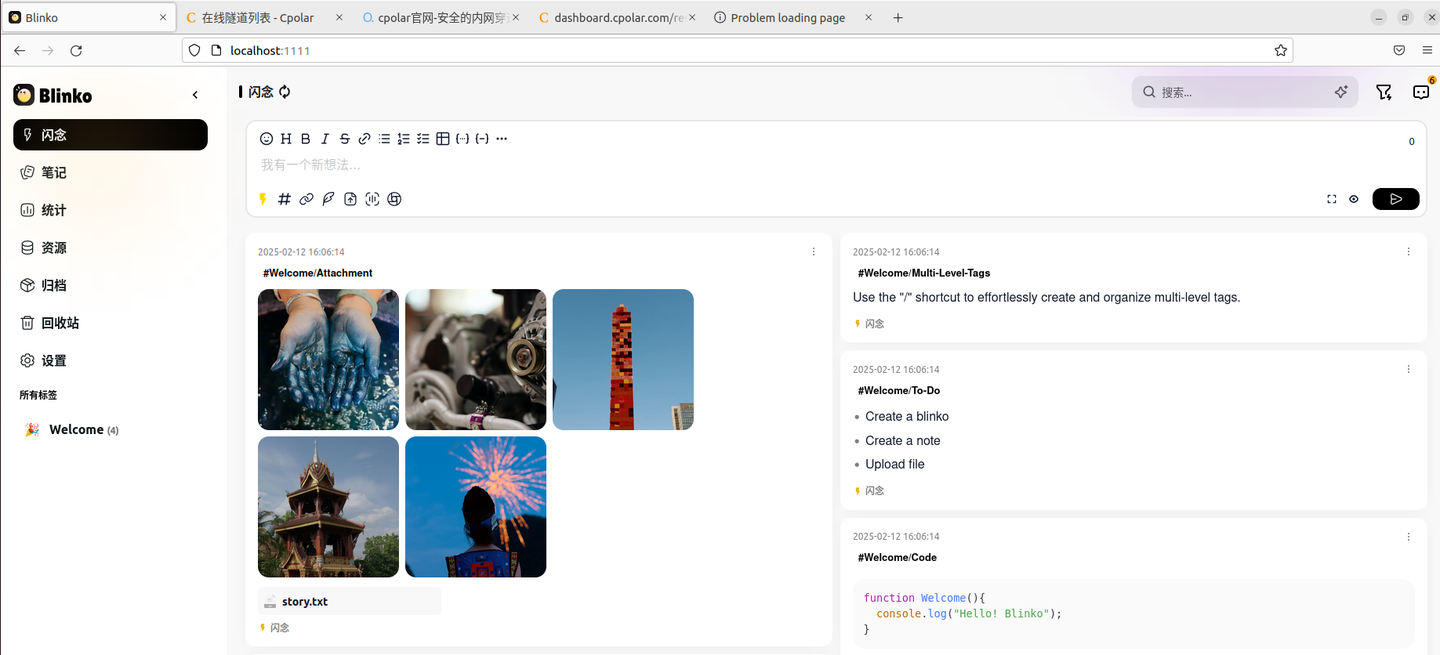This screenshot has height=655, width=1440.
Task: Toggle italic formatting in the editor
Action: [324, 138]
